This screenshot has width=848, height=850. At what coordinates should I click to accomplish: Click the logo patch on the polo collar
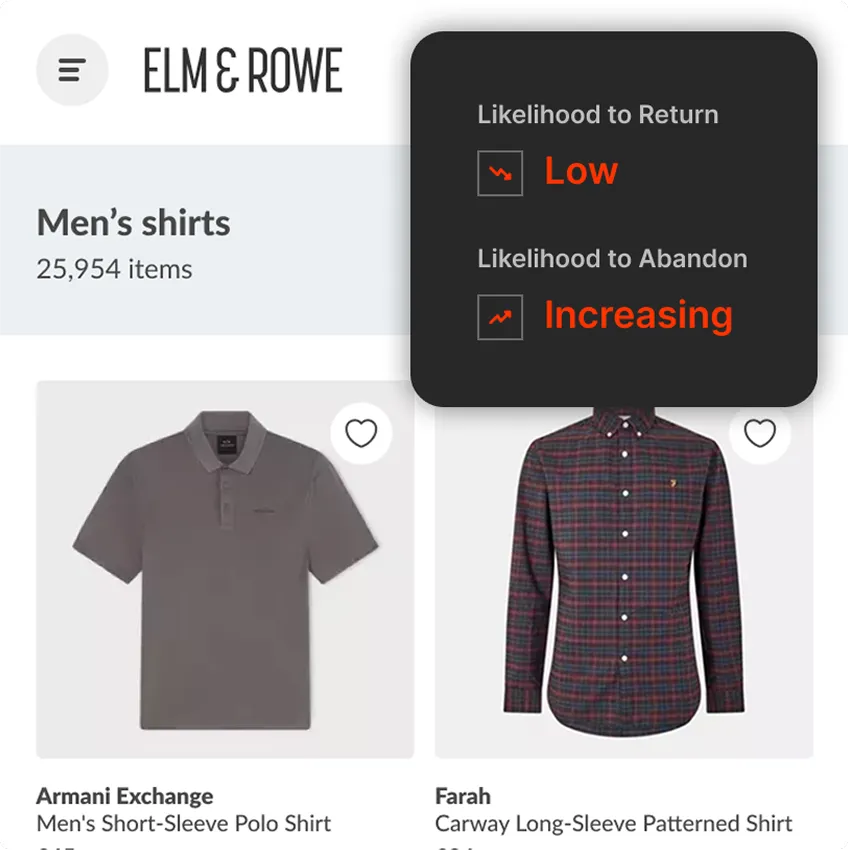pyautogui.click(x=227, y=445)
